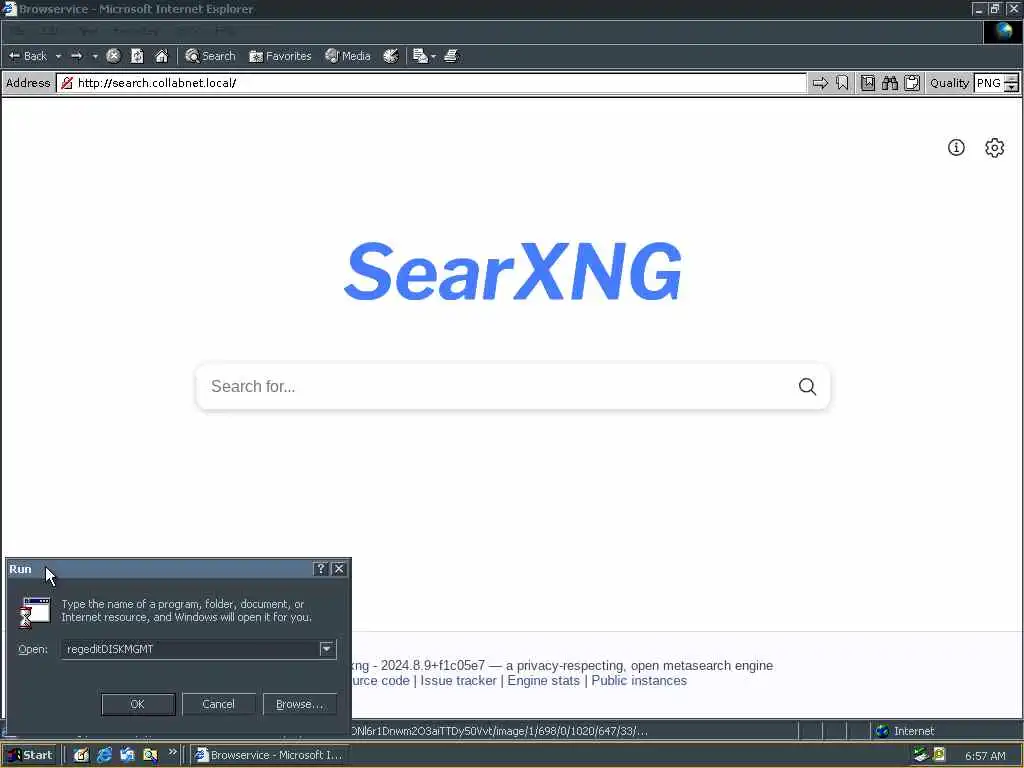The image size is (1024, 768).
Task: Click Browse... in the Run dialog
Action: 300,704
